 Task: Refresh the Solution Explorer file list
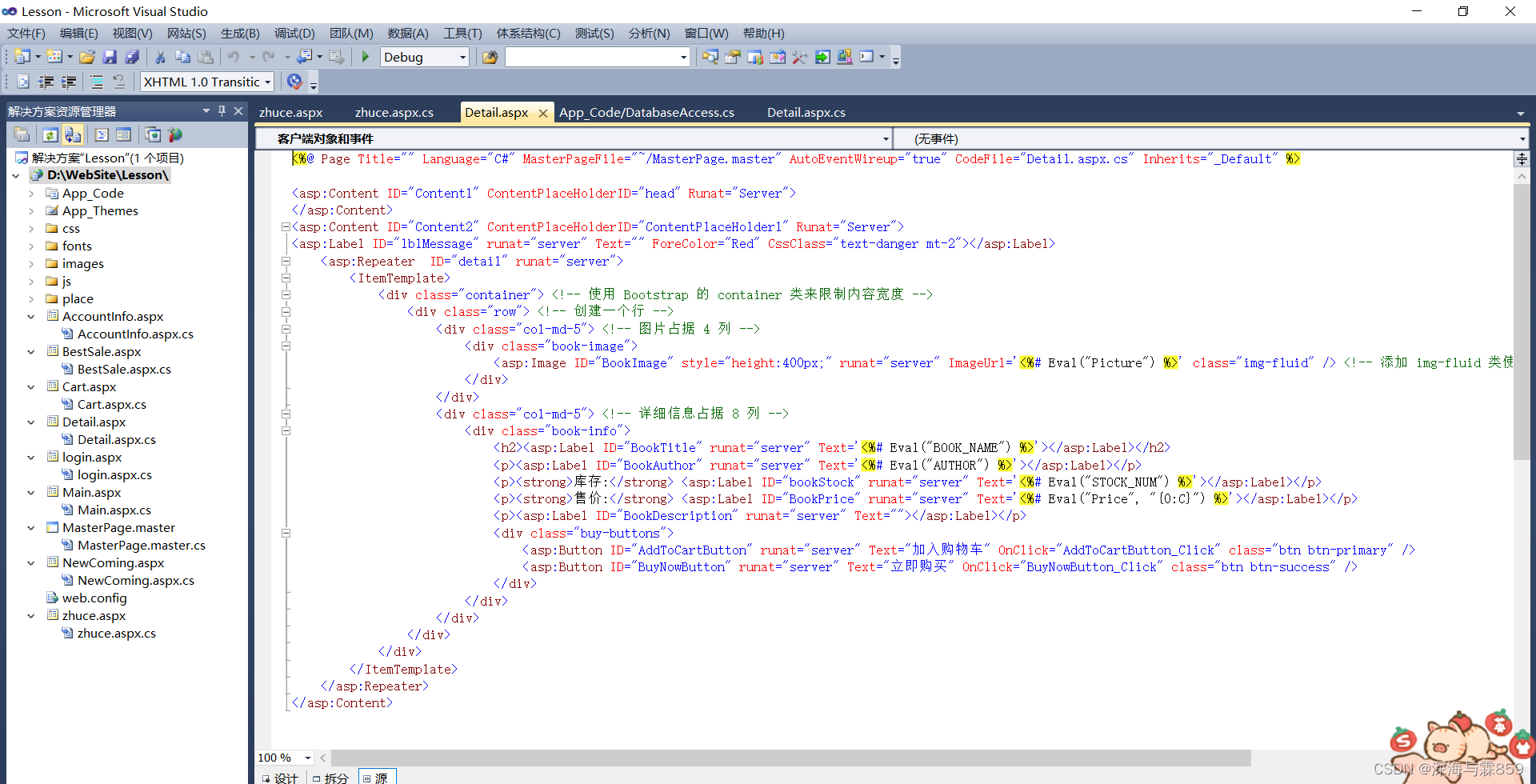point(50,134)
